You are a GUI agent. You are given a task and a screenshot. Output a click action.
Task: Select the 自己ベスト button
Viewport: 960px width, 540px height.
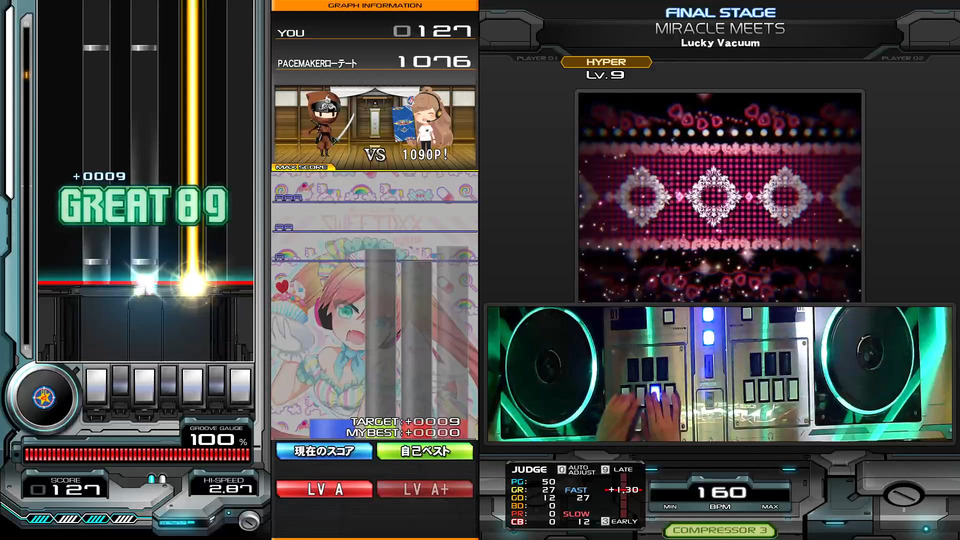(x=425, y=451)
